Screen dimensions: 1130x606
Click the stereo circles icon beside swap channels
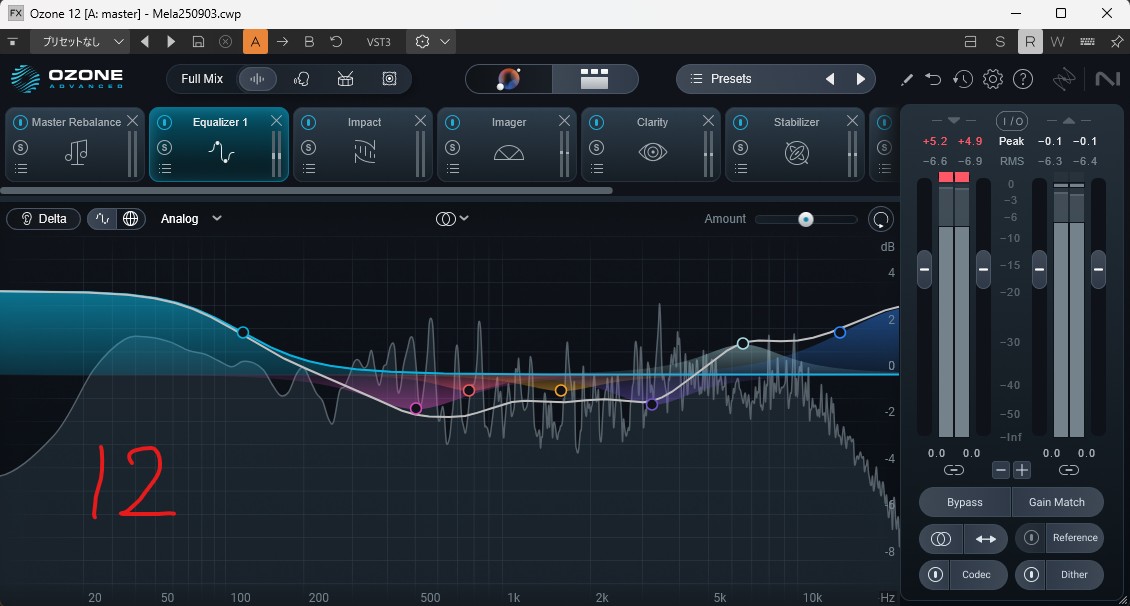(x=940, y=539)
